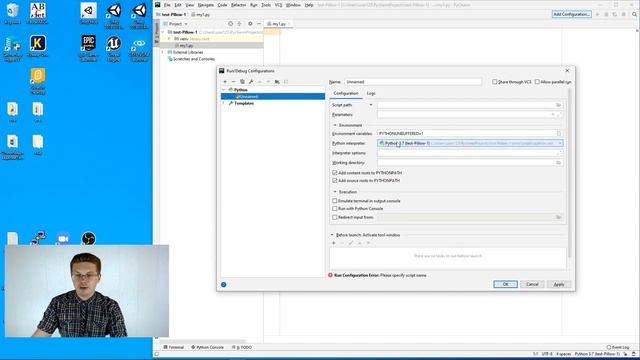Switch to the Logs tab
The height and width of the screenshot is (360, 640).
click(371, 93)
